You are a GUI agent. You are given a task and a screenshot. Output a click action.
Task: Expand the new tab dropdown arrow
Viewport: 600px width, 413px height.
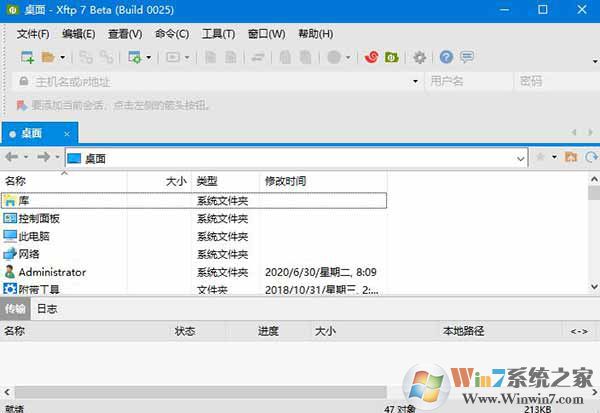148,58
